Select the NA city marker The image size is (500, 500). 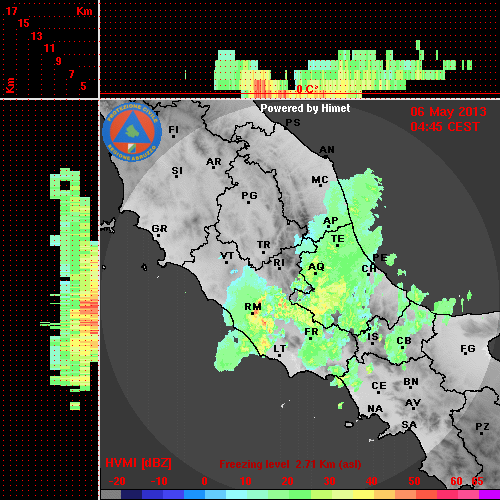point(375,409)
